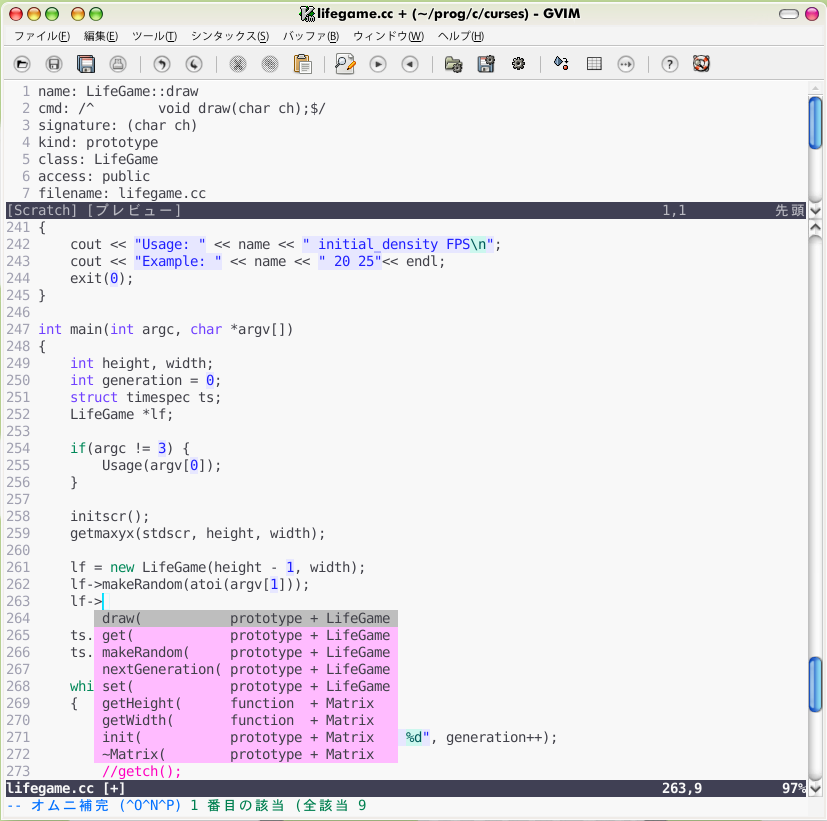827x821 pixels.
Task: Click the [Scratch] [プレビュー] status line
Action: pos(406,210)
